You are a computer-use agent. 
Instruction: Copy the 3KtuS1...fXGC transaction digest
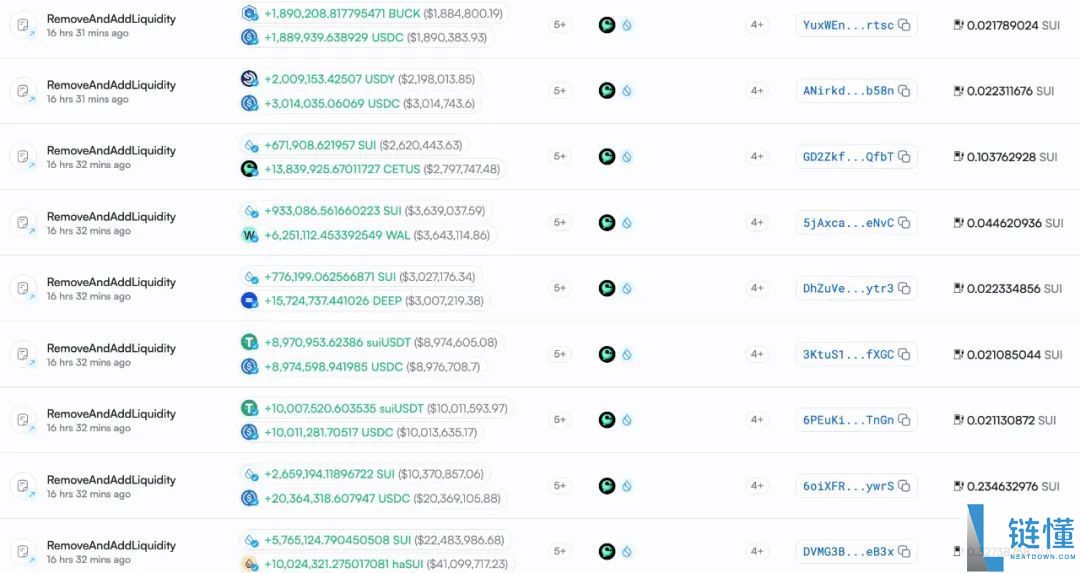pos(904,354)
